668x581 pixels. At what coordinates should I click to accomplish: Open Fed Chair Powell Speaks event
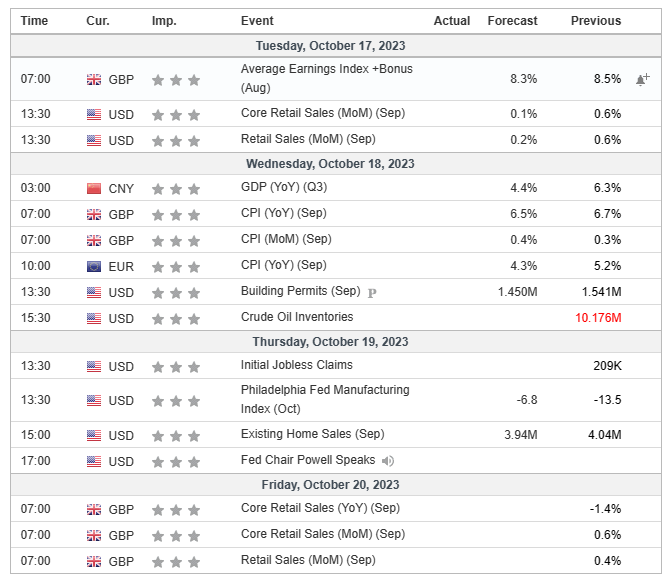(308, 460)
